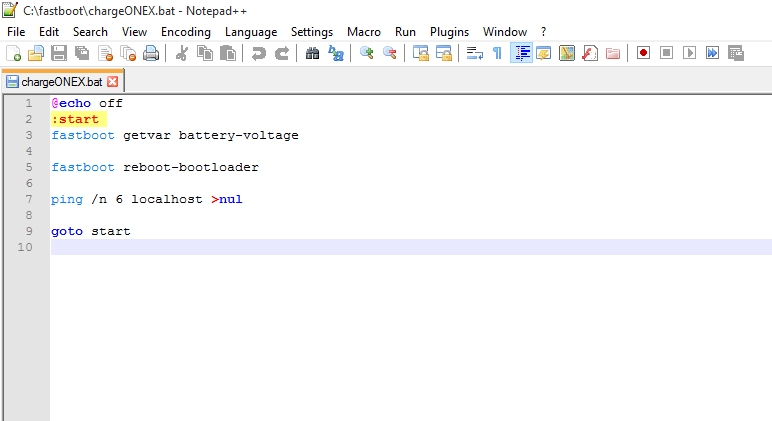The image size is (772, 421).
Task: Open the ? help menu
Action: point(544,32)
